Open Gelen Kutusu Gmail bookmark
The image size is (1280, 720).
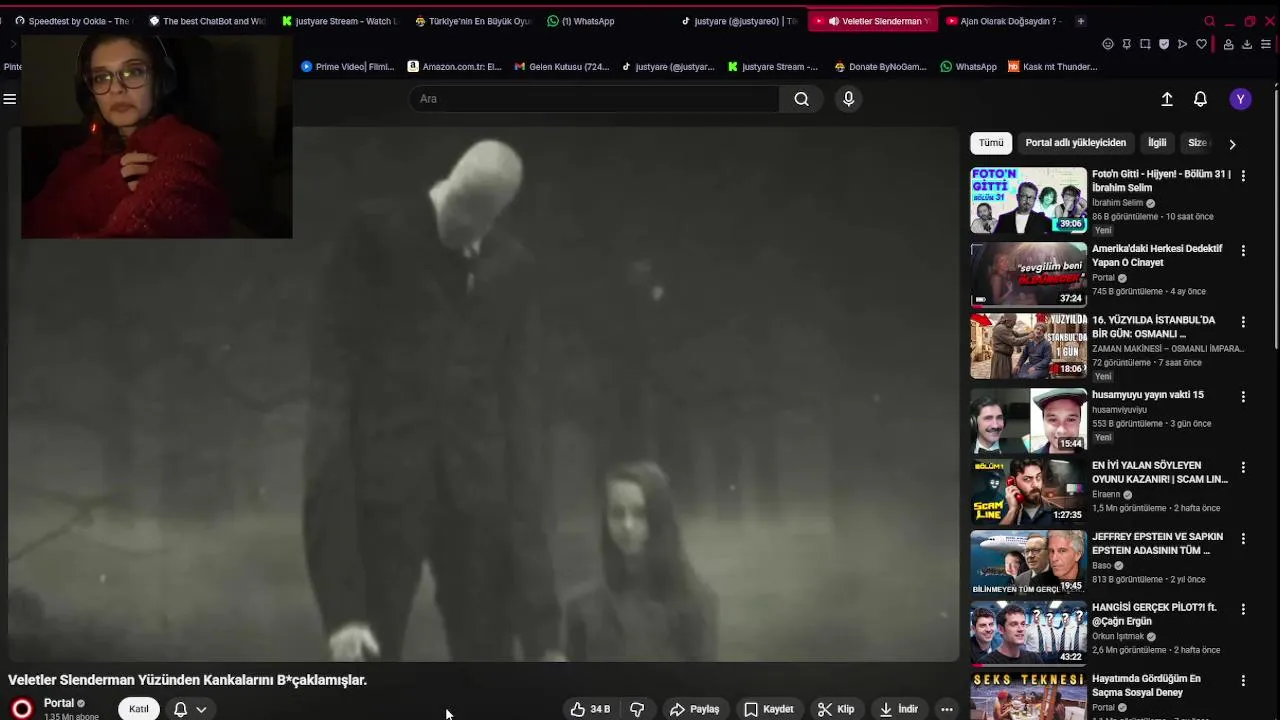click(562, 67)
